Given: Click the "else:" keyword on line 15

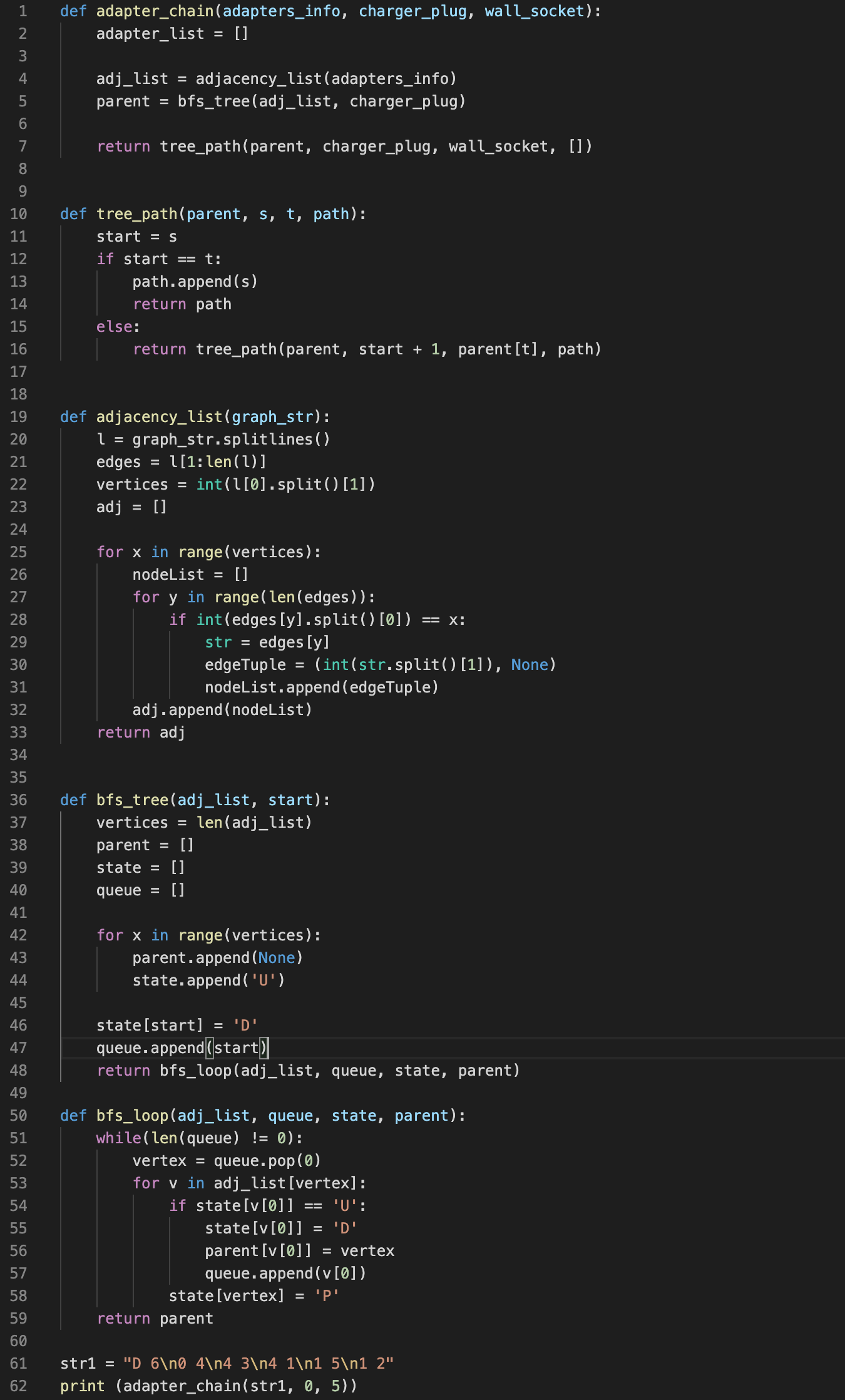Looking at the screenshot, I should coord(118,327).
